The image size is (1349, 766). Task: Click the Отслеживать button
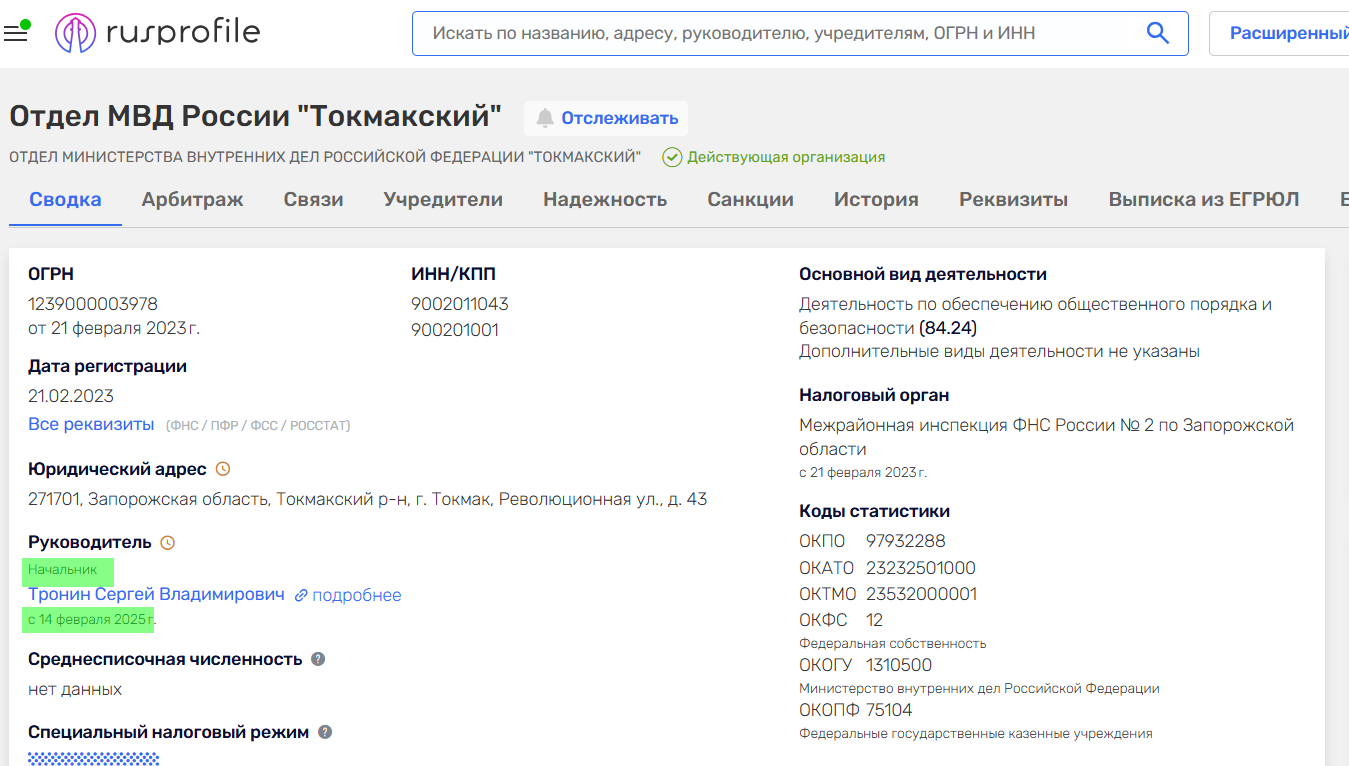(606, 118)
